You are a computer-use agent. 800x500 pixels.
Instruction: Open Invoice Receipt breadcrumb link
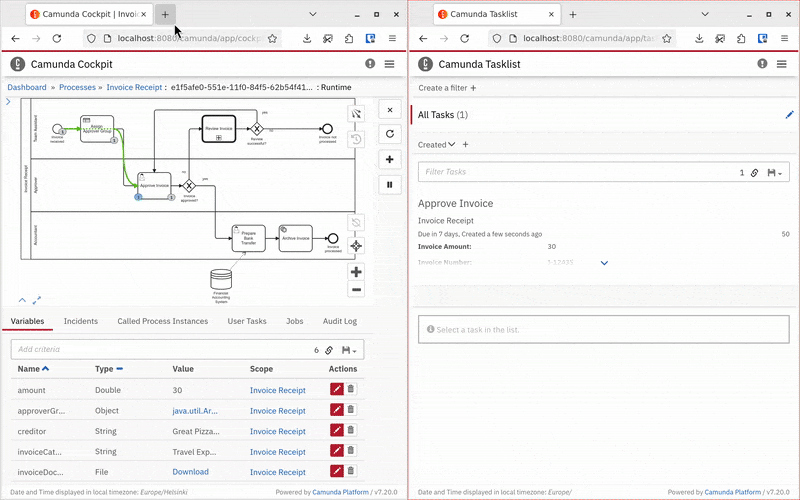[x=134, y=87]
